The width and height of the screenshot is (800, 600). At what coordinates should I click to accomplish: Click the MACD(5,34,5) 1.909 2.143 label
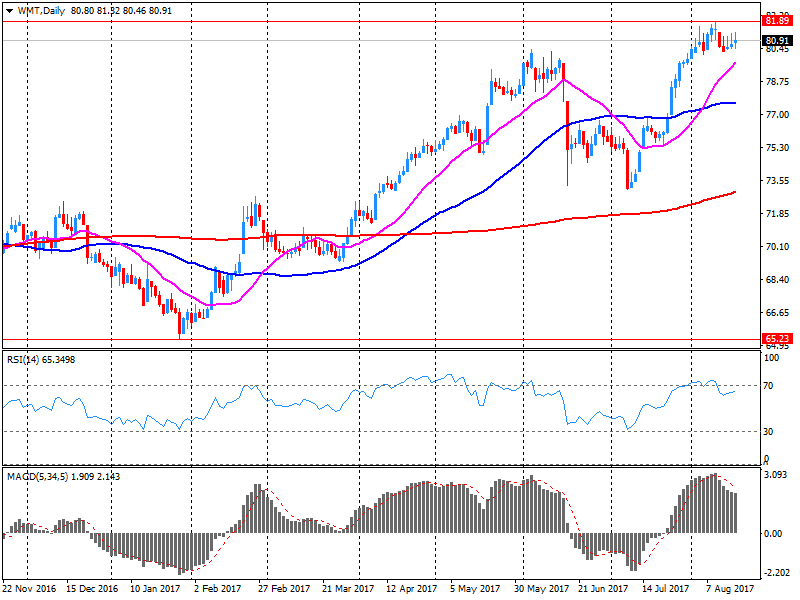(x=63, y=477)
